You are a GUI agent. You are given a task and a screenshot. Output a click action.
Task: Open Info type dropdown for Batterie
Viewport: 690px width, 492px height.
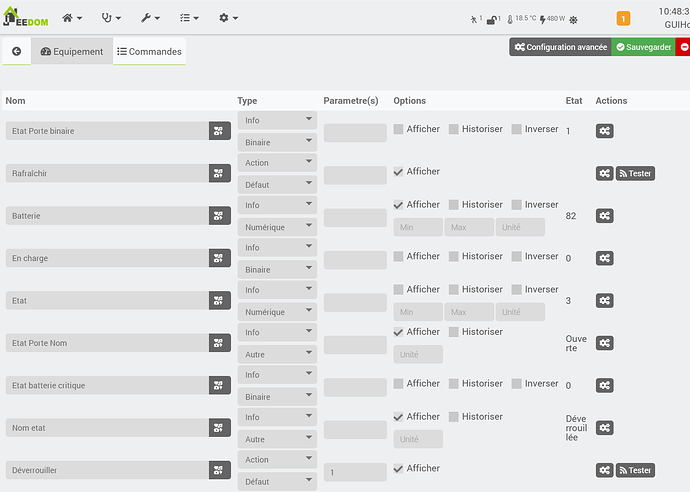tap(278, 205)
